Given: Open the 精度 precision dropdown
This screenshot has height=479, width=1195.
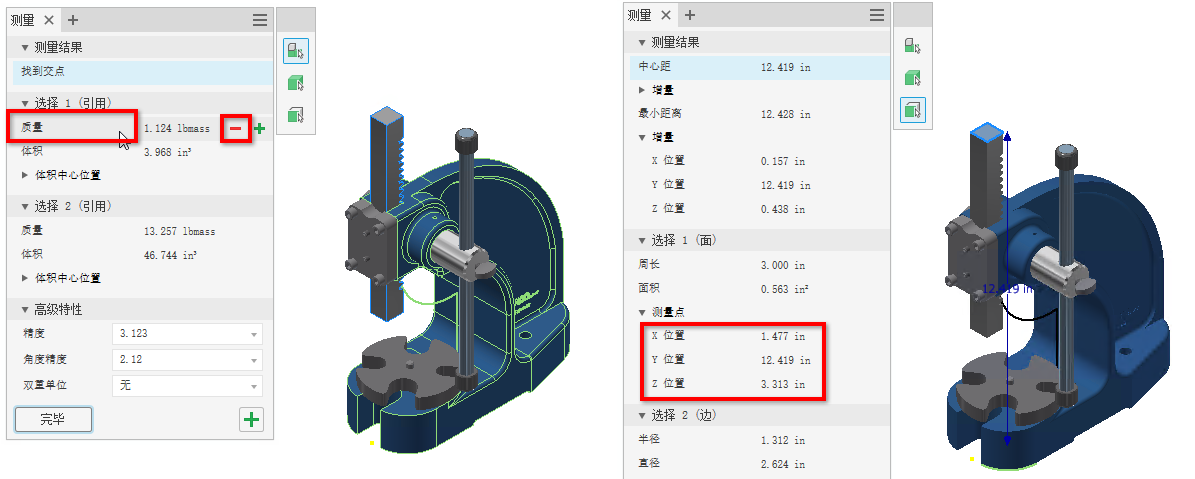Looking at the screenshot, I should 187,334.
